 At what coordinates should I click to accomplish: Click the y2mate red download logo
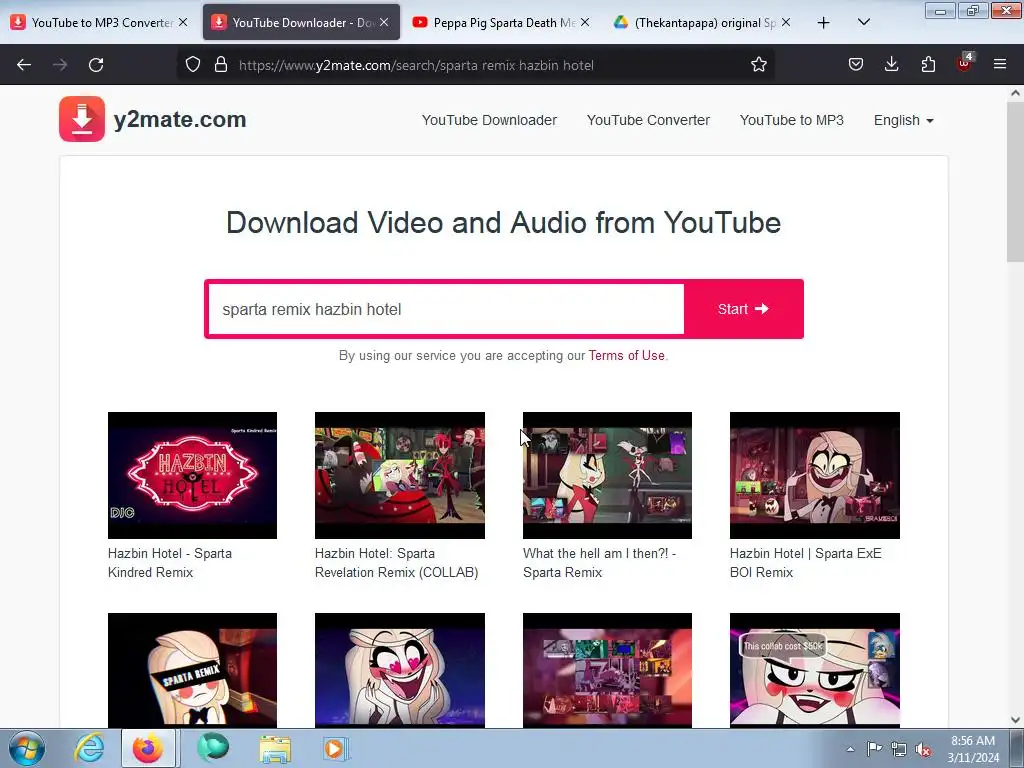pos(82,119)
